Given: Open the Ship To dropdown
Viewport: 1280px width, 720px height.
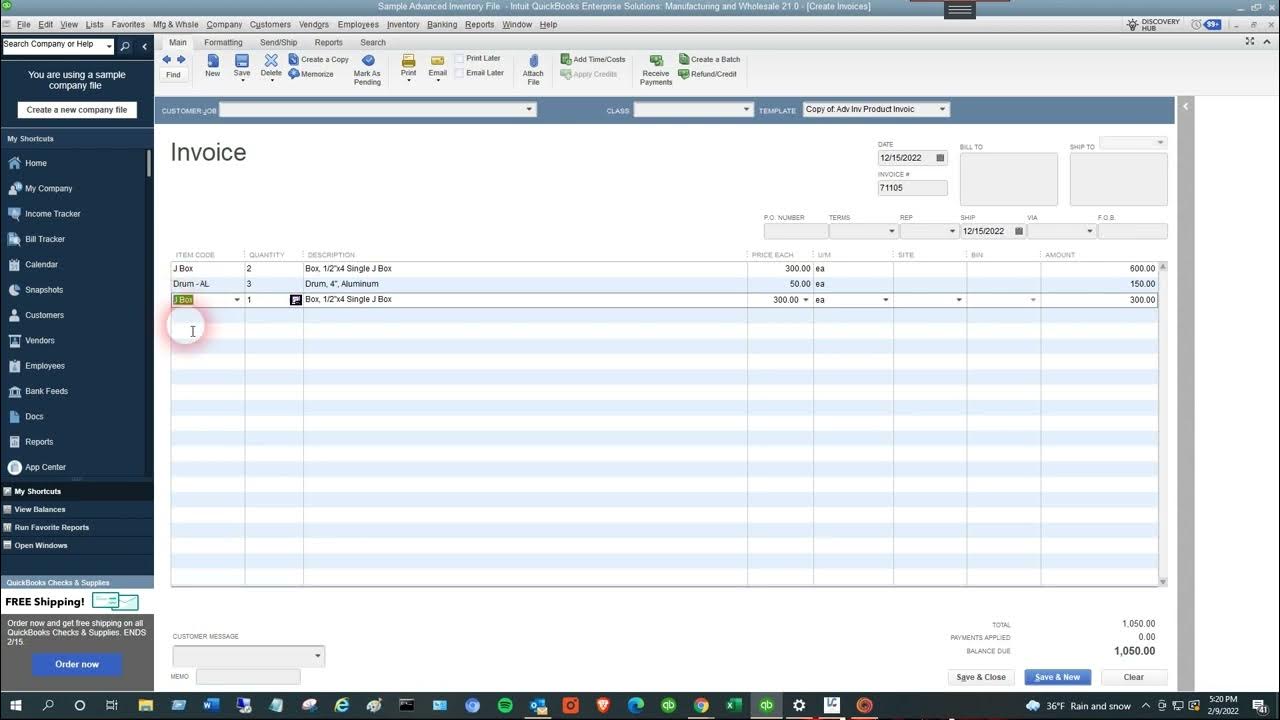Looking at the screenshot, I should [x=1160, y=143].
